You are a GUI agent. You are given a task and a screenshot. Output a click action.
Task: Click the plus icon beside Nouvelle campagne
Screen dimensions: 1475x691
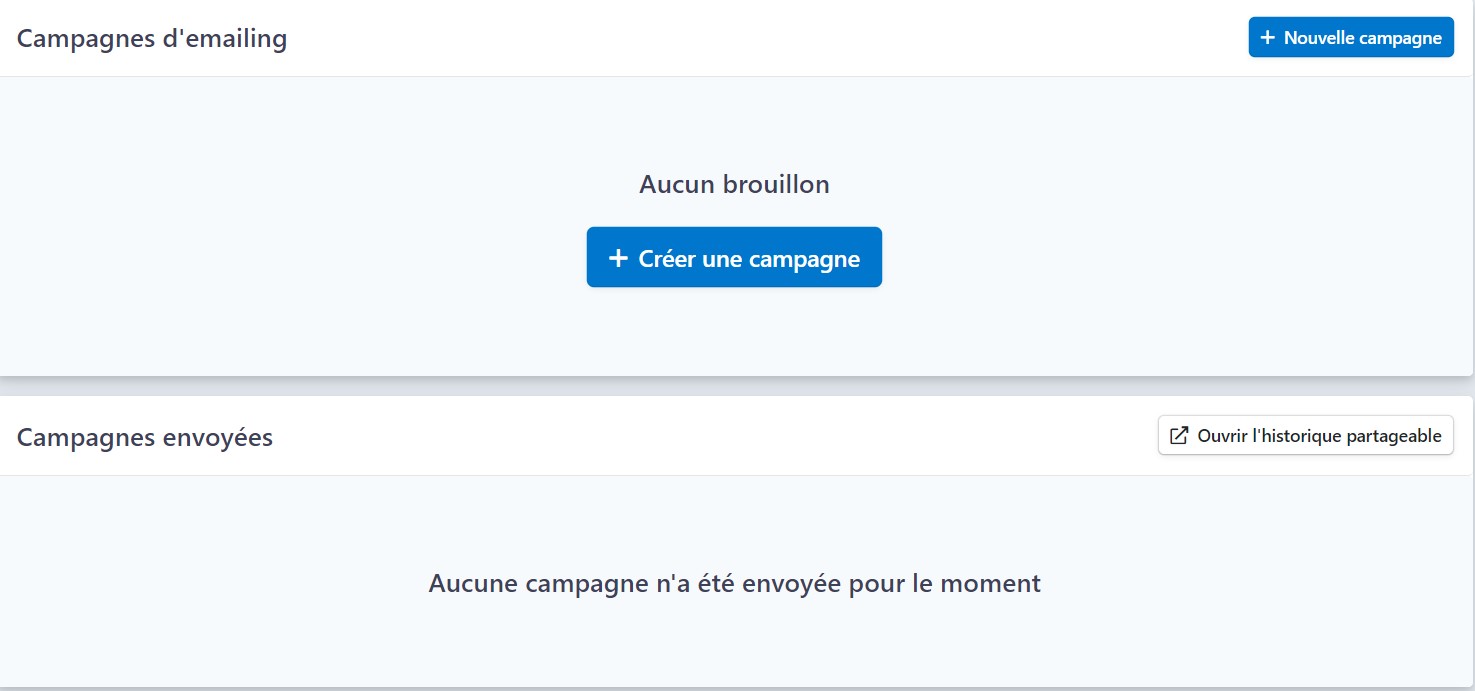pyautogui.click(x=1268, y=38)
